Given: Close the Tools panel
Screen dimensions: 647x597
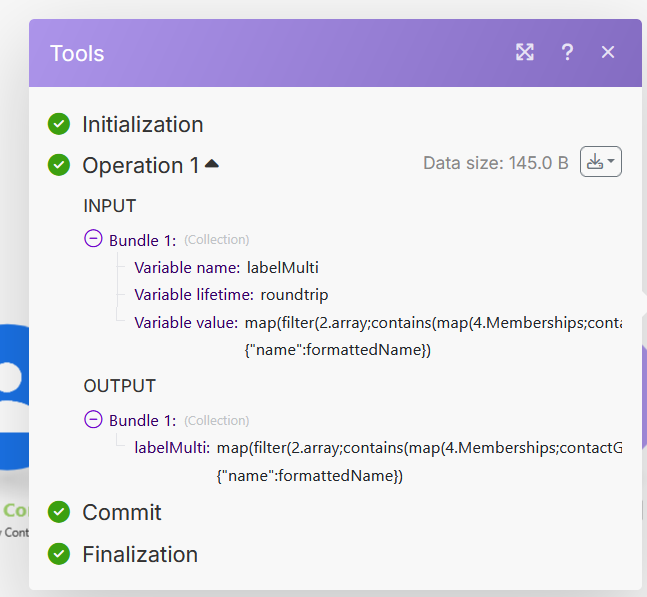Looking at the screenshot, I should click(608, 52).
